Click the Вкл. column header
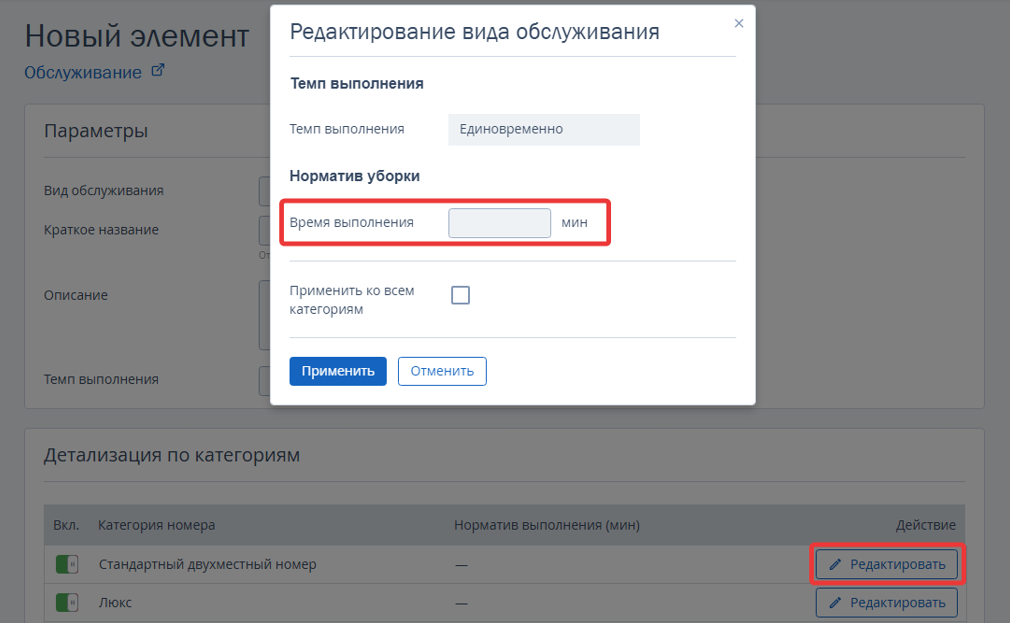1010x623 pixels. (66, 525)
